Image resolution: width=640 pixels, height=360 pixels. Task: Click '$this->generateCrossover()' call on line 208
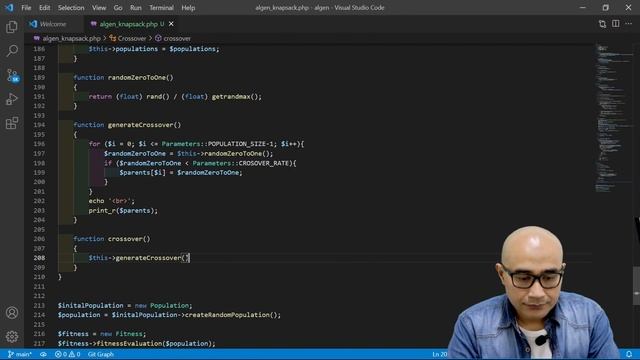pos(139,258)
